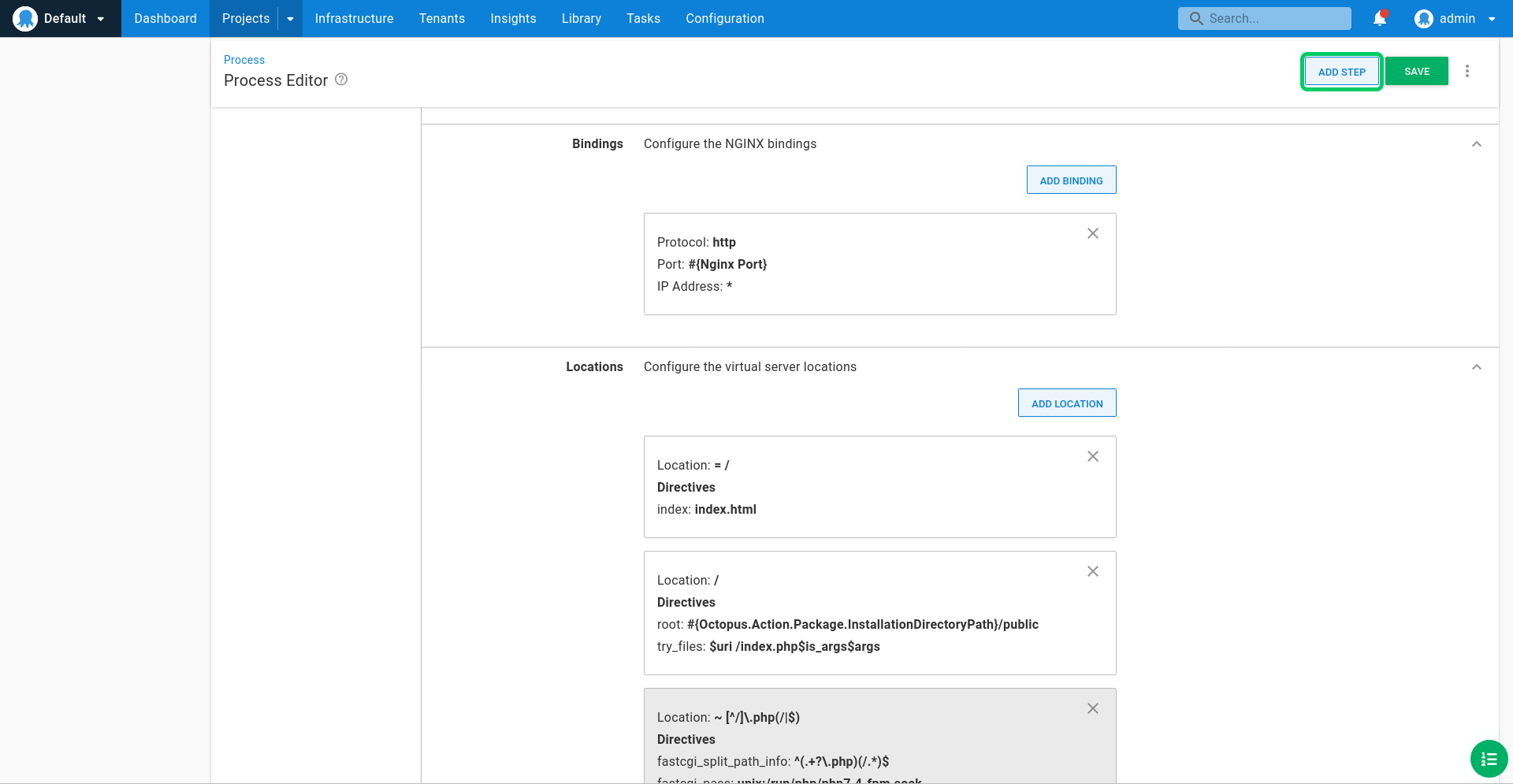
Task: Click the admin user avatar icon
Action: (x=1423, y=18)
